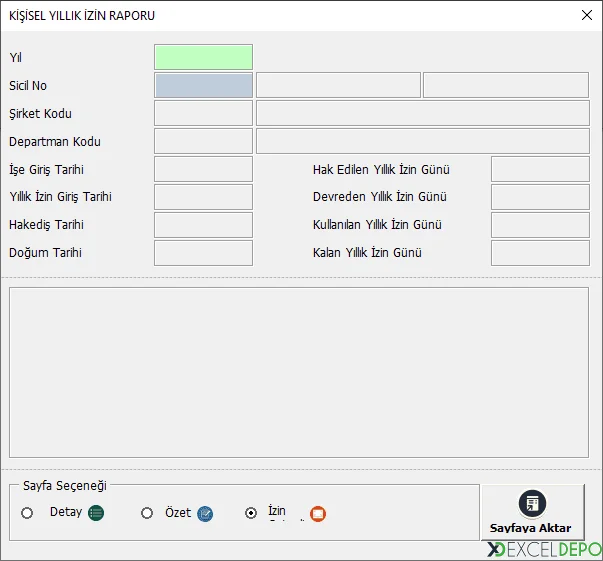Select the İşe Giriş Tarihi field
The image size is (603, 561).
click(x=203, y=169)
